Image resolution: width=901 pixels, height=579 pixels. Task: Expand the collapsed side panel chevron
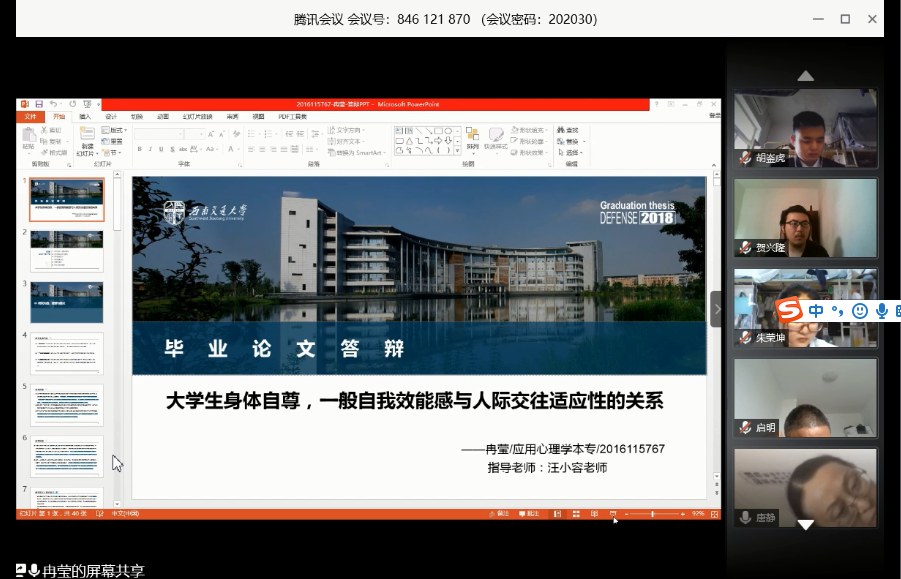click(x=716, y=309)
